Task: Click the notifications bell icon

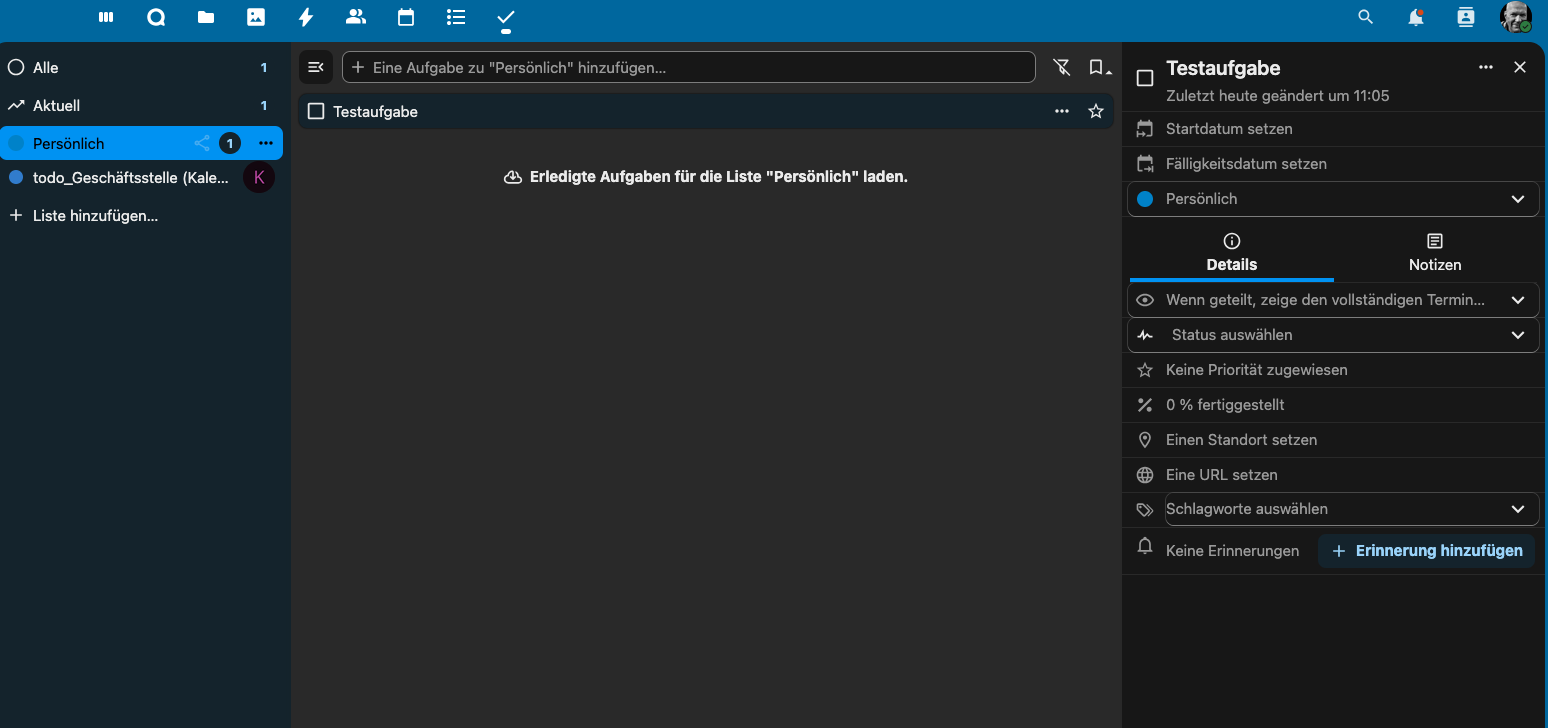Action: (x=1415, y=17)
